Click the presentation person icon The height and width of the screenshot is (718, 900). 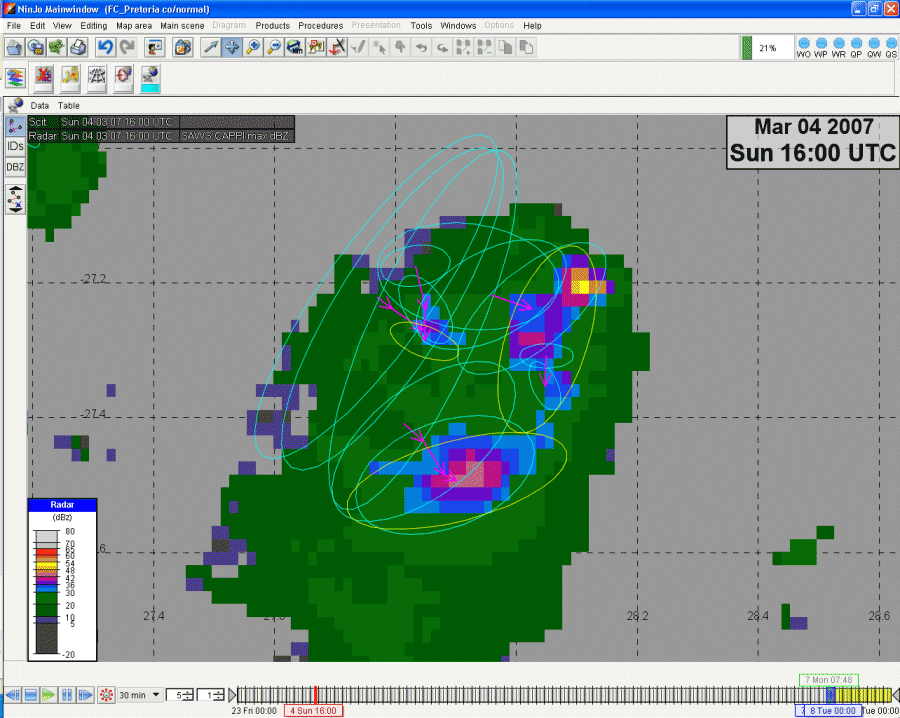click(154, 48)
